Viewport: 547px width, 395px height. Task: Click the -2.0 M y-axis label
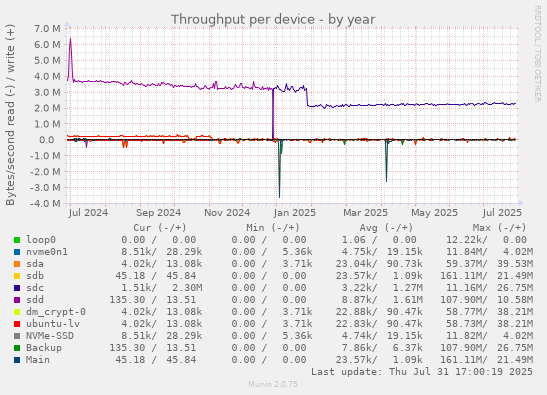[45, 172]
